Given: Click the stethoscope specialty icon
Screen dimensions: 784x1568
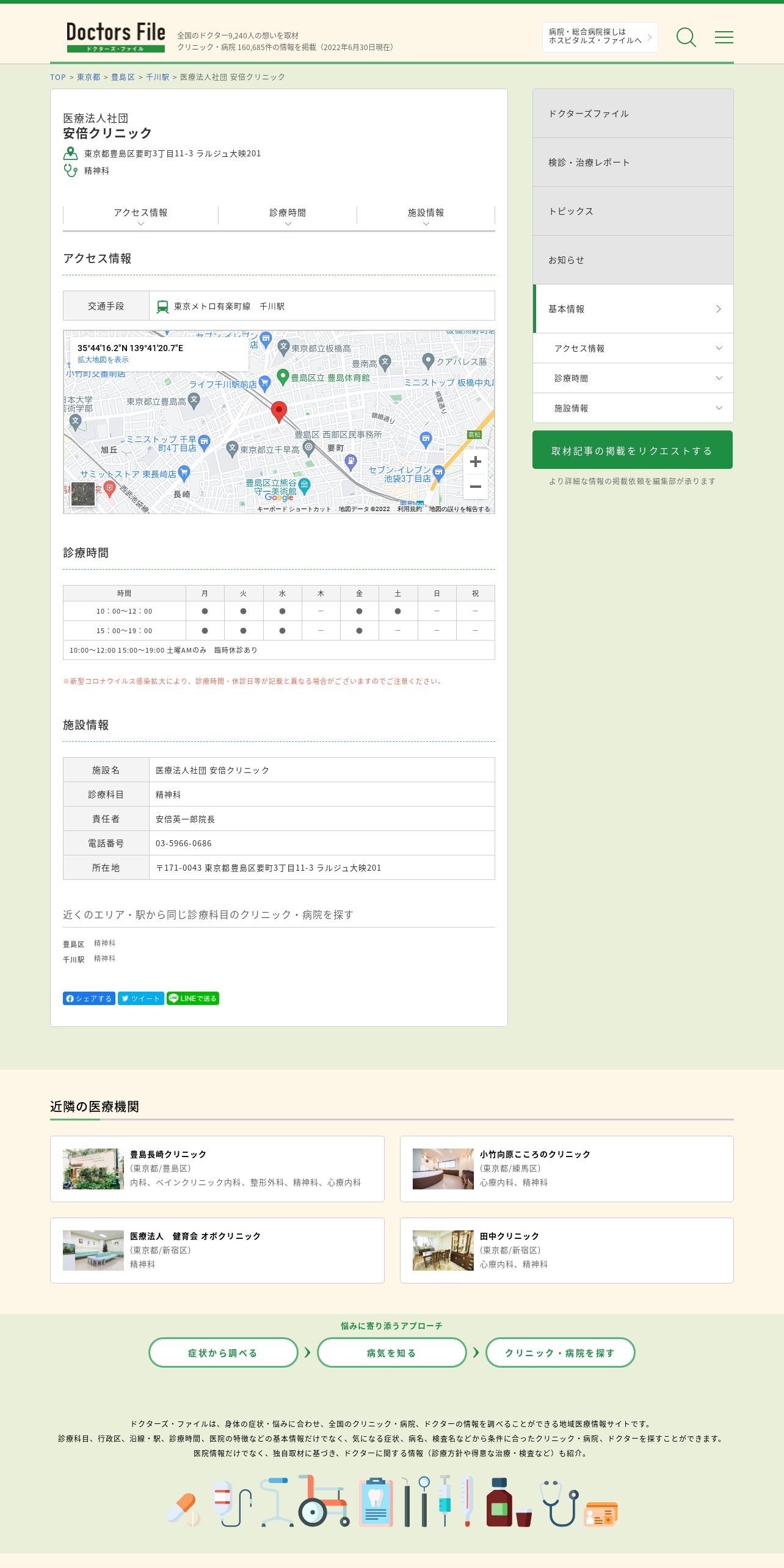Looking at the screenshot, I should (x=71, y=170).
